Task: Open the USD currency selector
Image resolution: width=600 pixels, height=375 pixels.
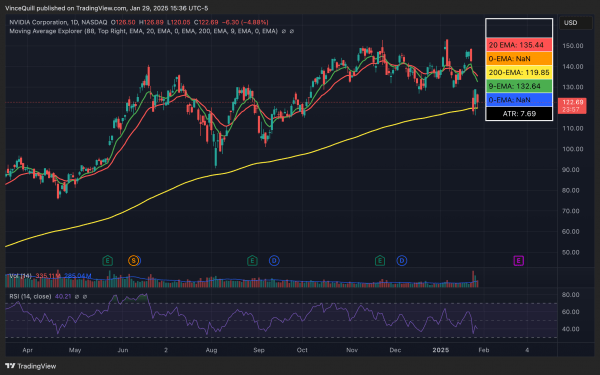Action: tap(575, 23)
